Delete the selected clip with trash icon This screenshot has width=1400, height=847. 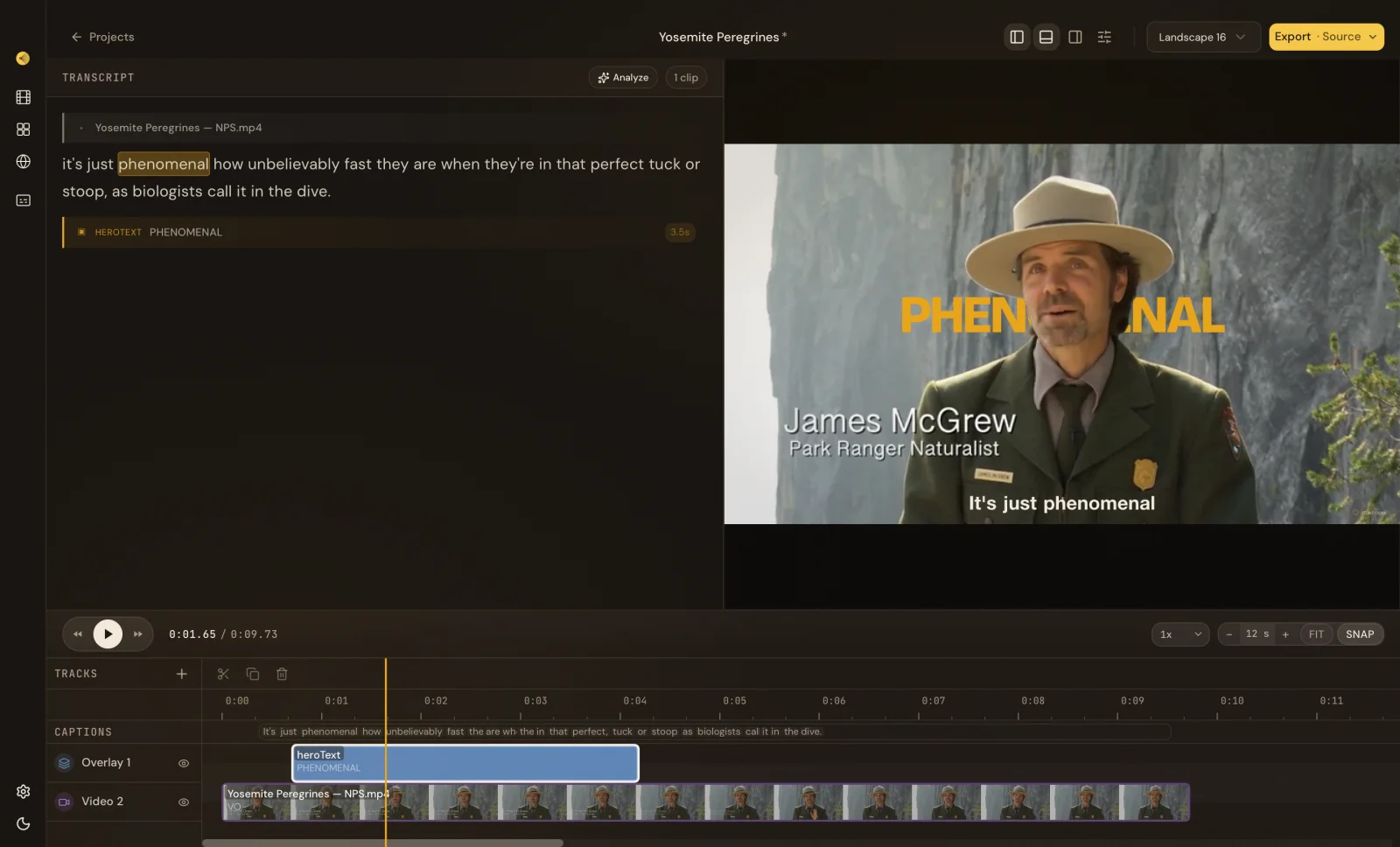coord(282,674)
